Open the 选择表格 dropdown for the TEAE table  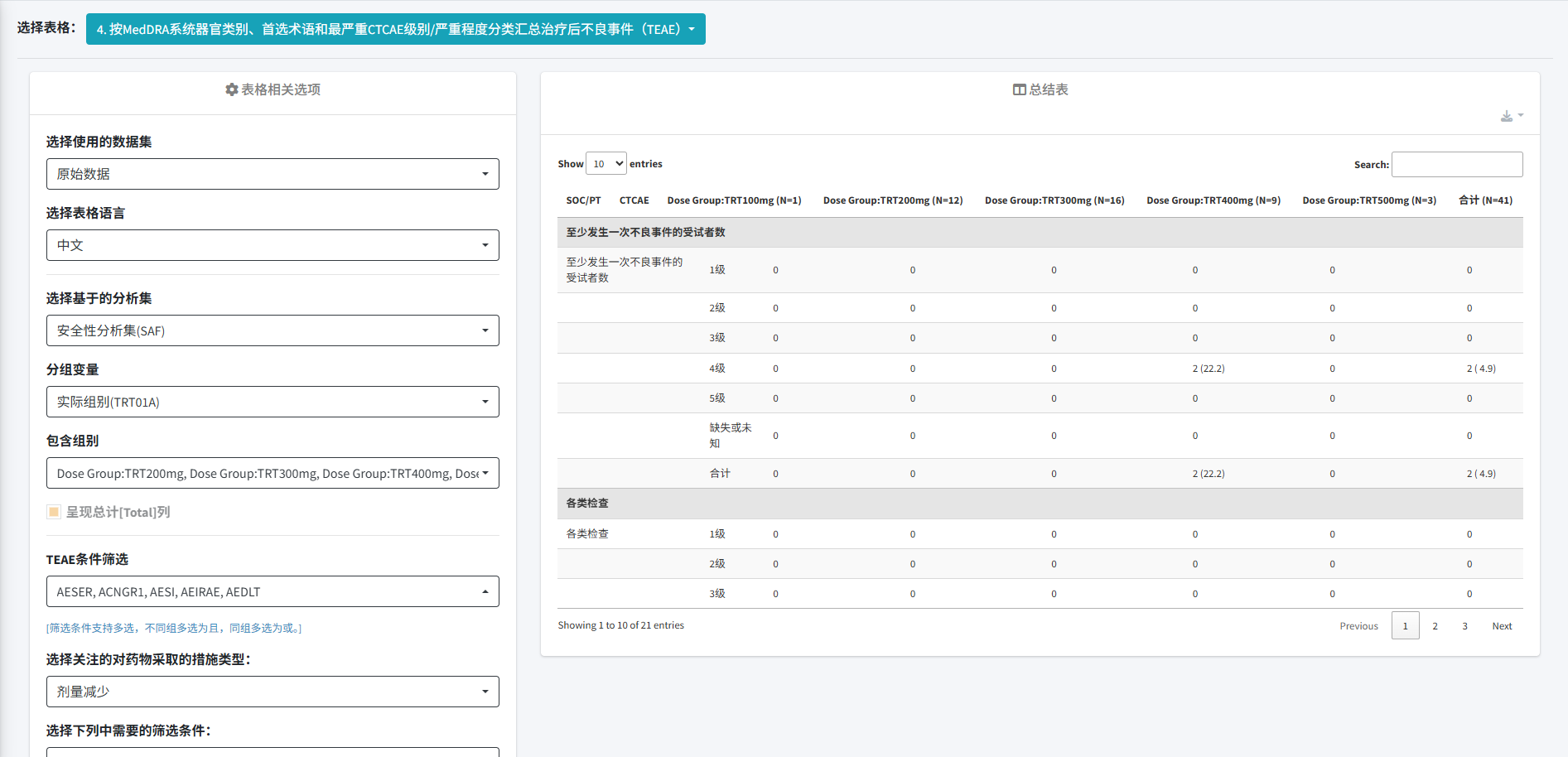pyautogui.click(x=395, y=29)
